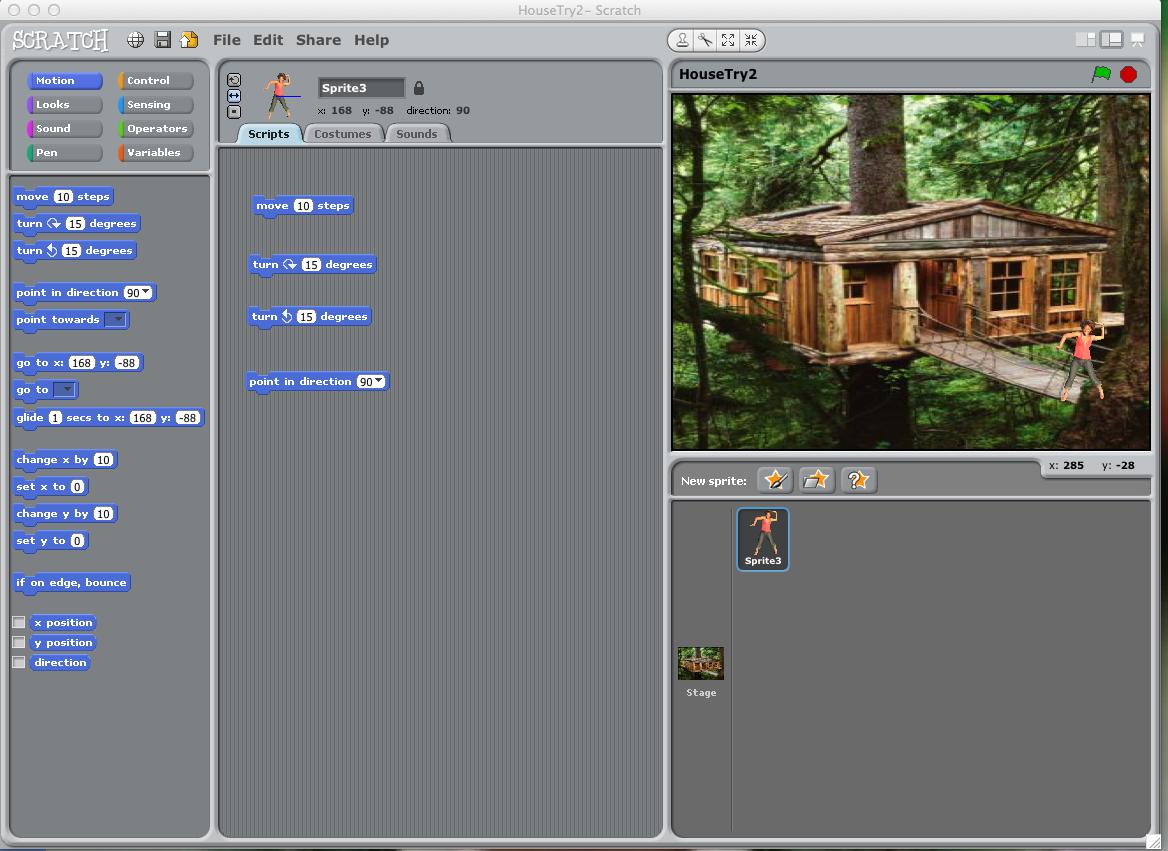Click the green flag to start scripts
The height and width of the screenshot is (851, 1168).
(1101, 74)
